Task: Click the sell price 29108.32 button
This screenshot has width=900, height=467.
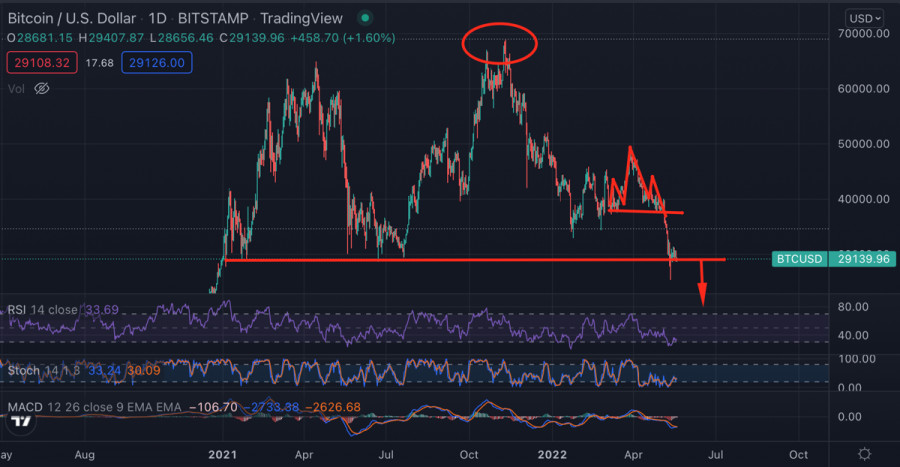Action: click(42, 63)
